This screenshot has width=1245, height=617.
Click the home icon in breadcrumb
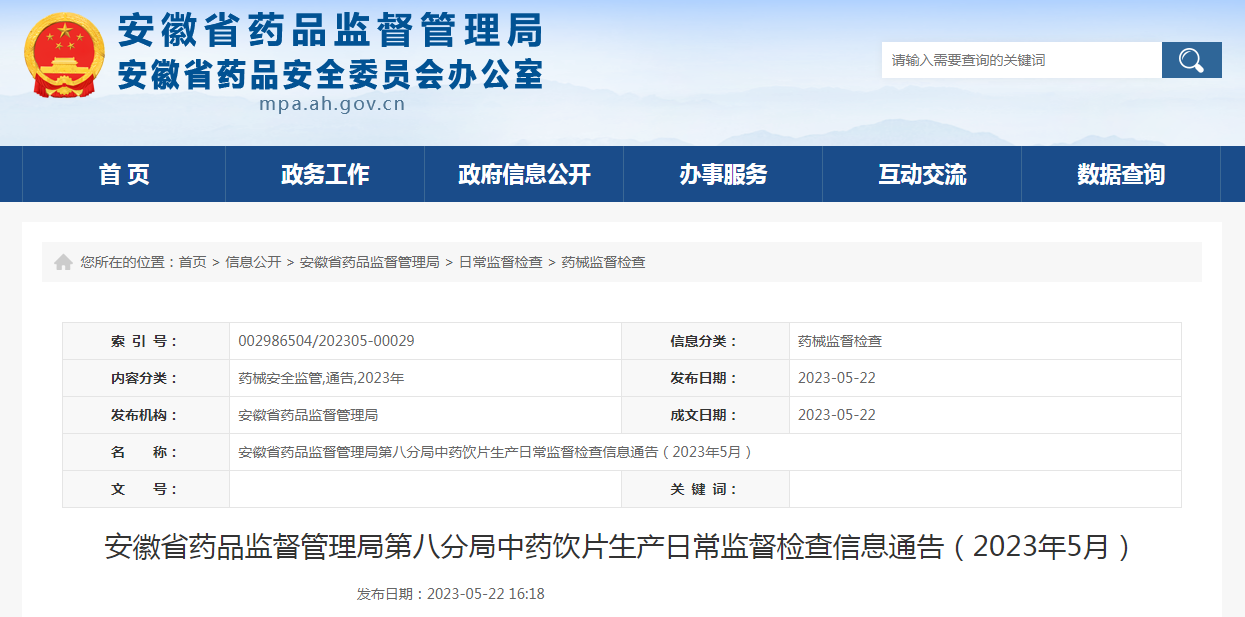tap(63, 262)
